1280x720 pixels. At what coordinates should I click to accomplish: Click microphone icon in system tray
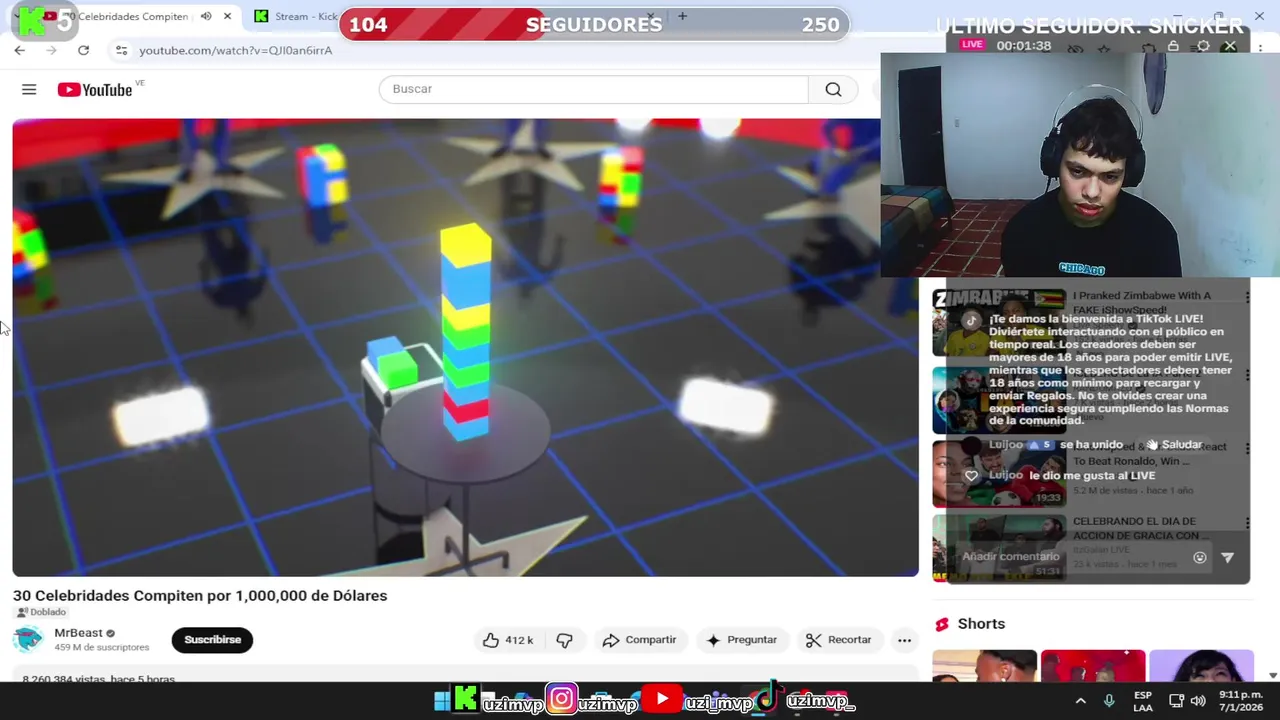pyautogui.click(x=1109, y=701)
